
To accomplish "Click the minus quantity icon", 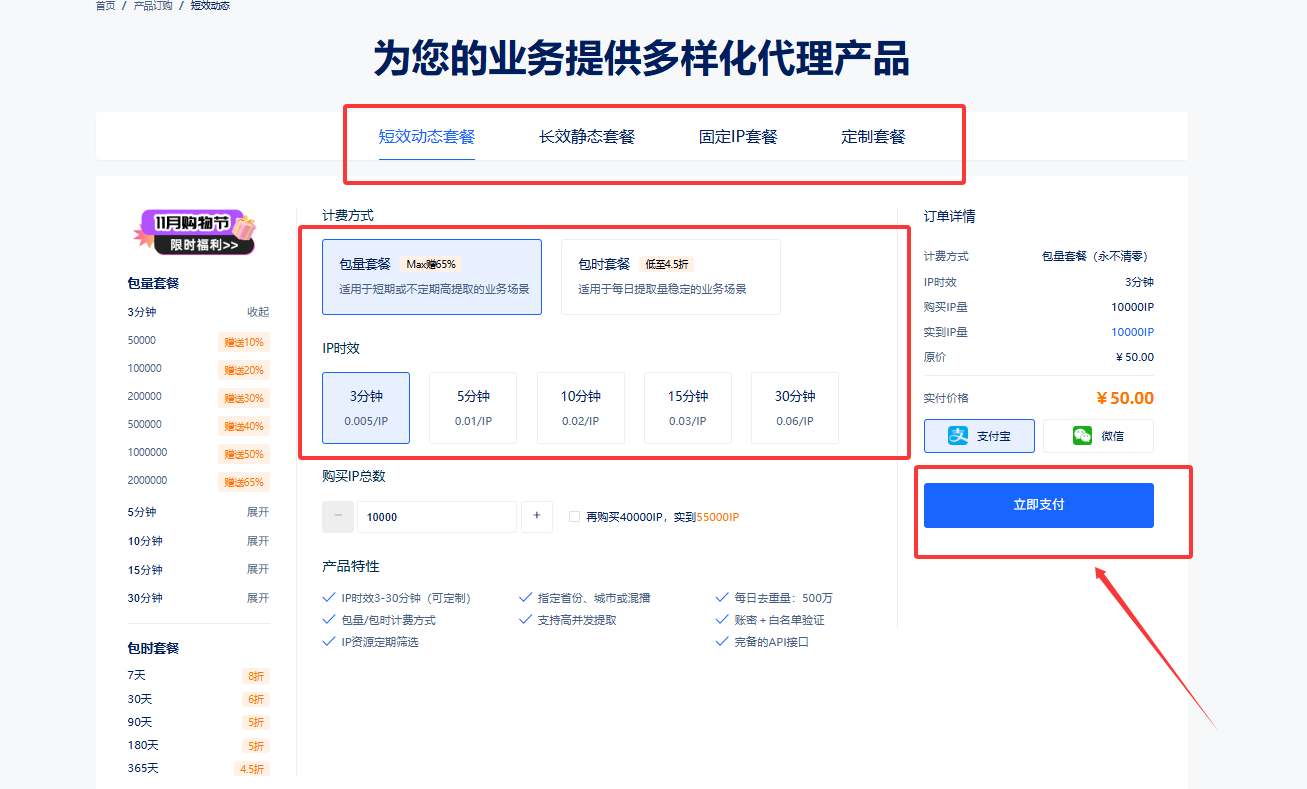I will (337, 516).
